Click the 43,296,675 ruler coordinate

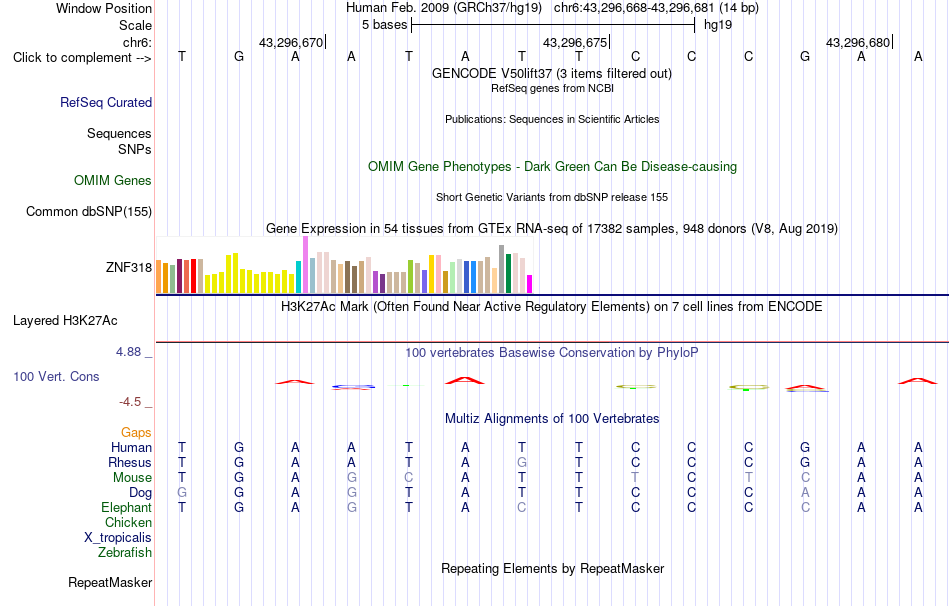pyautogui.click(x=575, y=42)
